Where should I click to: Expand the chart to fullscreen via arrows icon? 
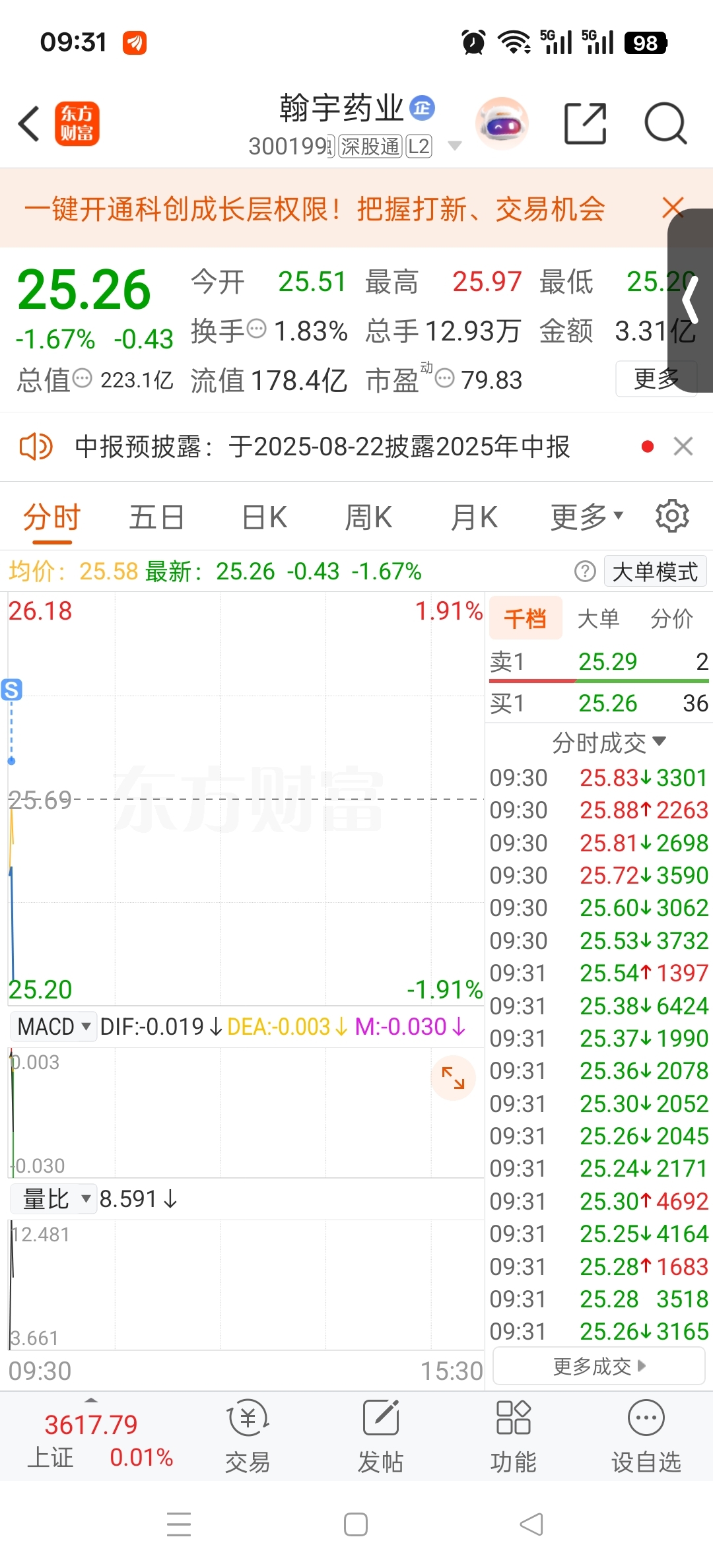[453, 1078]
